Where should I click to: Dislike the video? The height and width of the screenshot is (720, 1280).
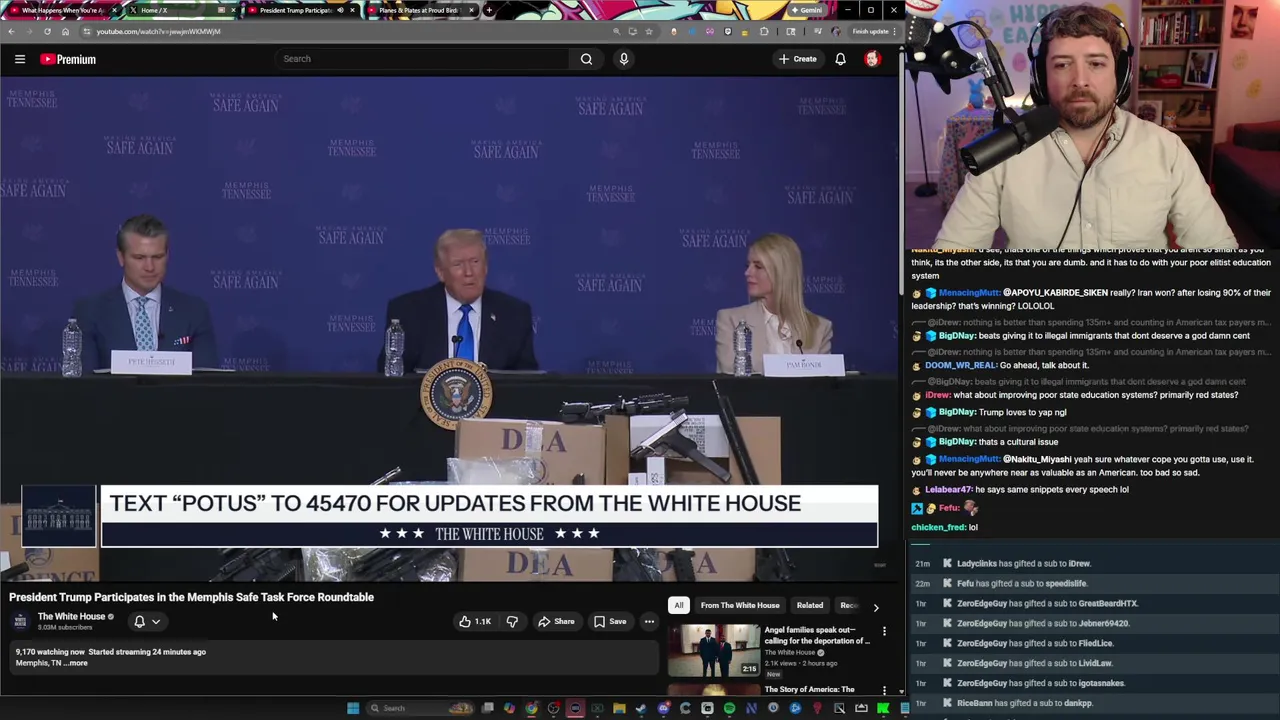click(x=512, y=621)
